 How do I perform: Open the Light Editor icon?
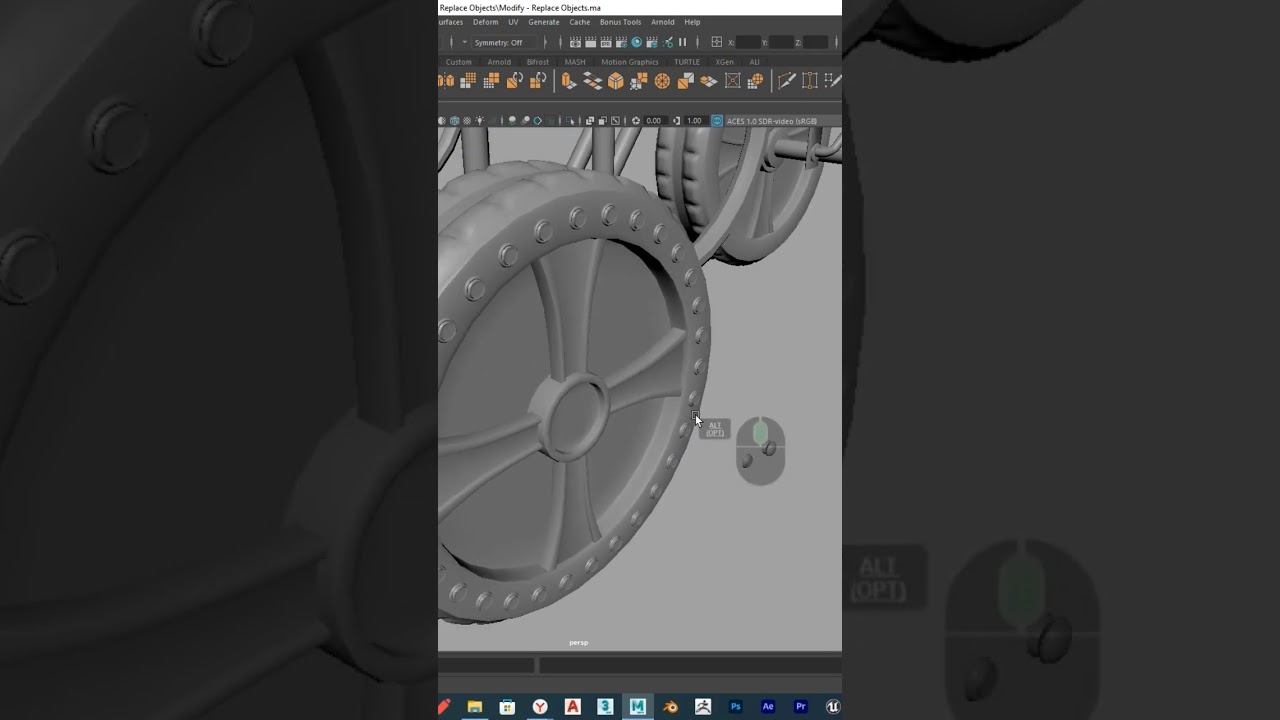[668, 42]
